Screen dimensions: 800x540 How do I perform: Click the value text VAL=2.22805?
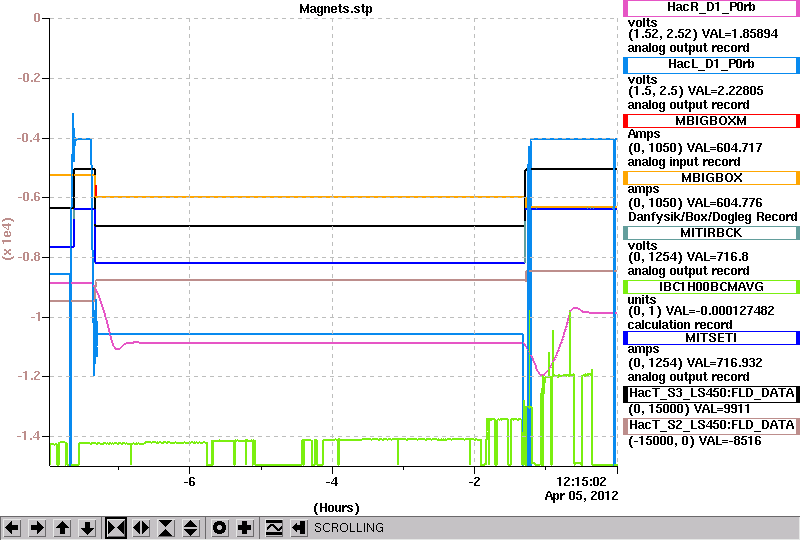(726, 91)
